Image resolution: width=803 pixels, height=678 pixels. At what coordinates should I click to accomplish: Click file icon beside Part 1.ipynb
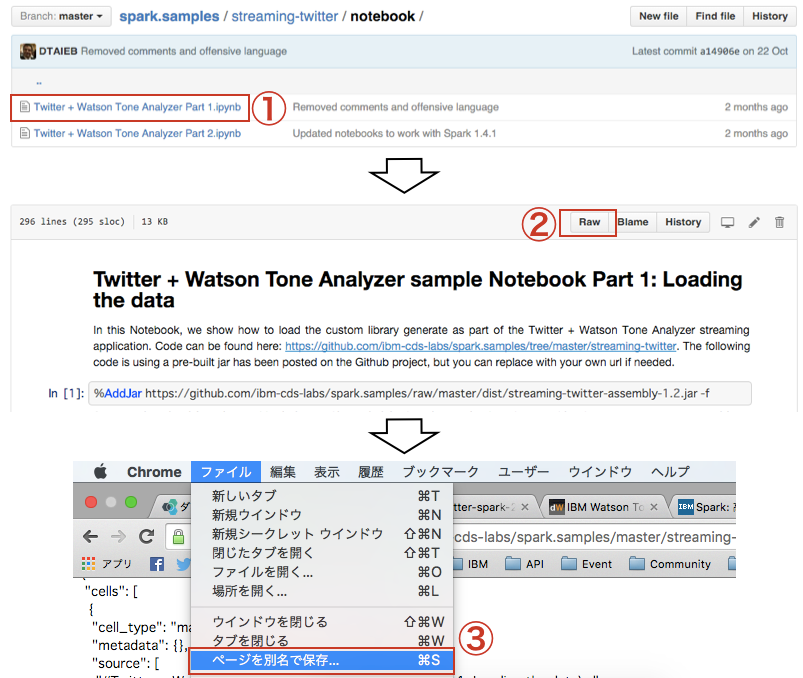[x=24, y=107]
